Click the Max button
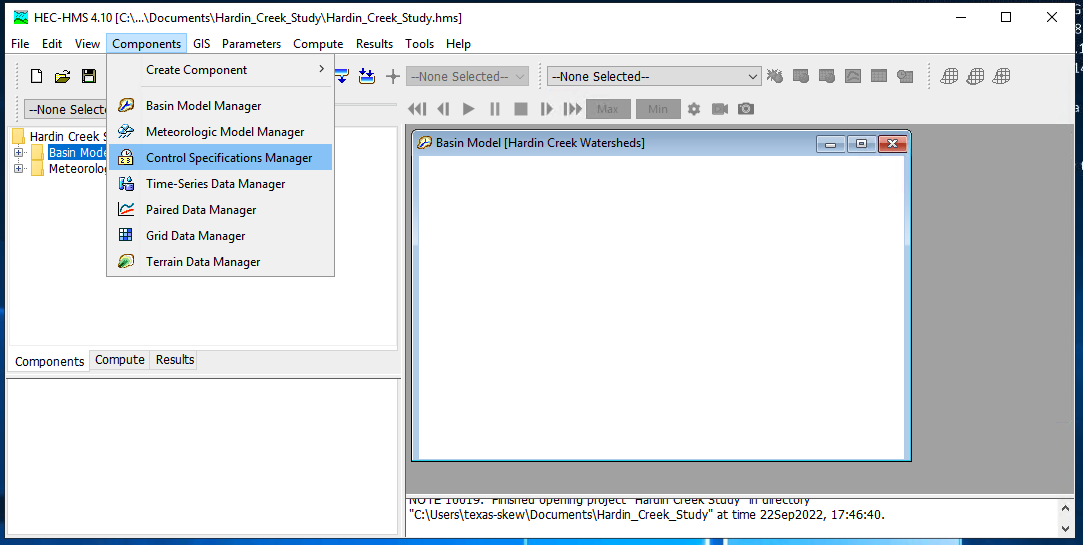The image size is (1083, 545). click(x=608, y=109)
